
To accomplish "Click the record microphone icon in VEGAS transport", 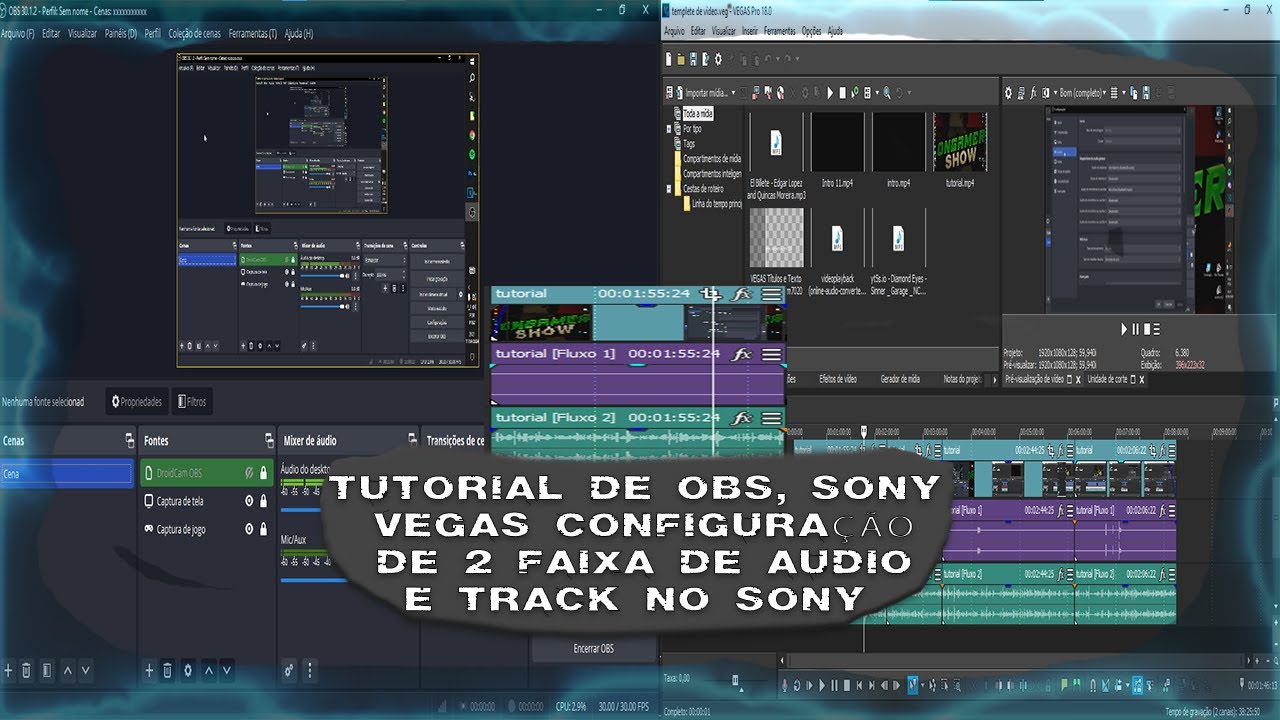I will click(785, 686).
